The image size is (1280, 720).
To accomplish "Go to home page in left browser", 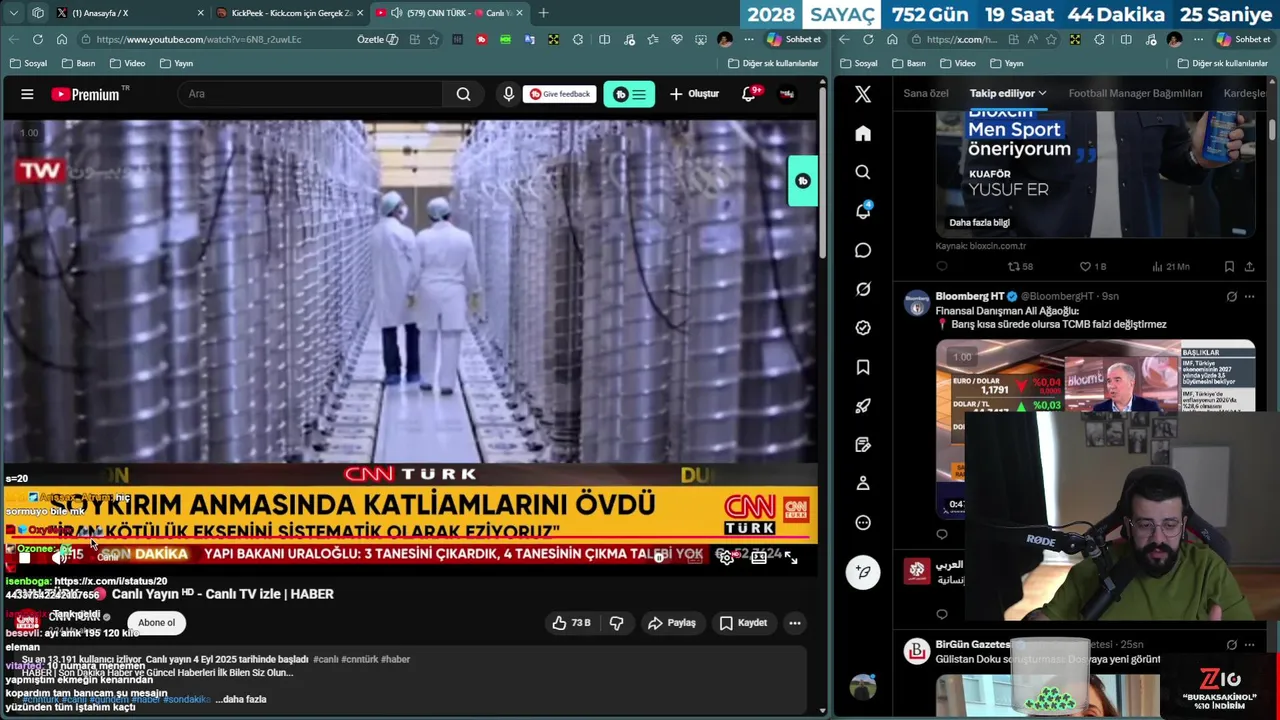I will tap(62, 39).
